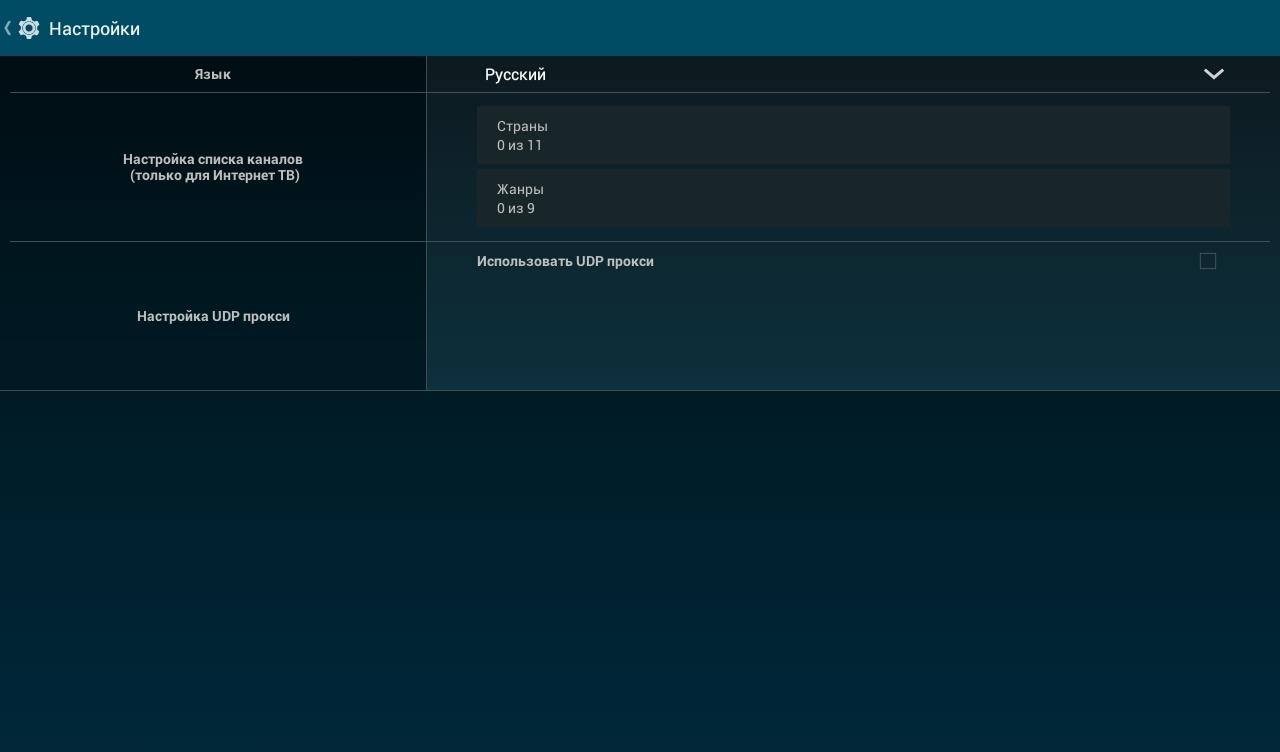1280x752 pixels.
Task: Tap the Настройки header title
Action: coord(94,29)
